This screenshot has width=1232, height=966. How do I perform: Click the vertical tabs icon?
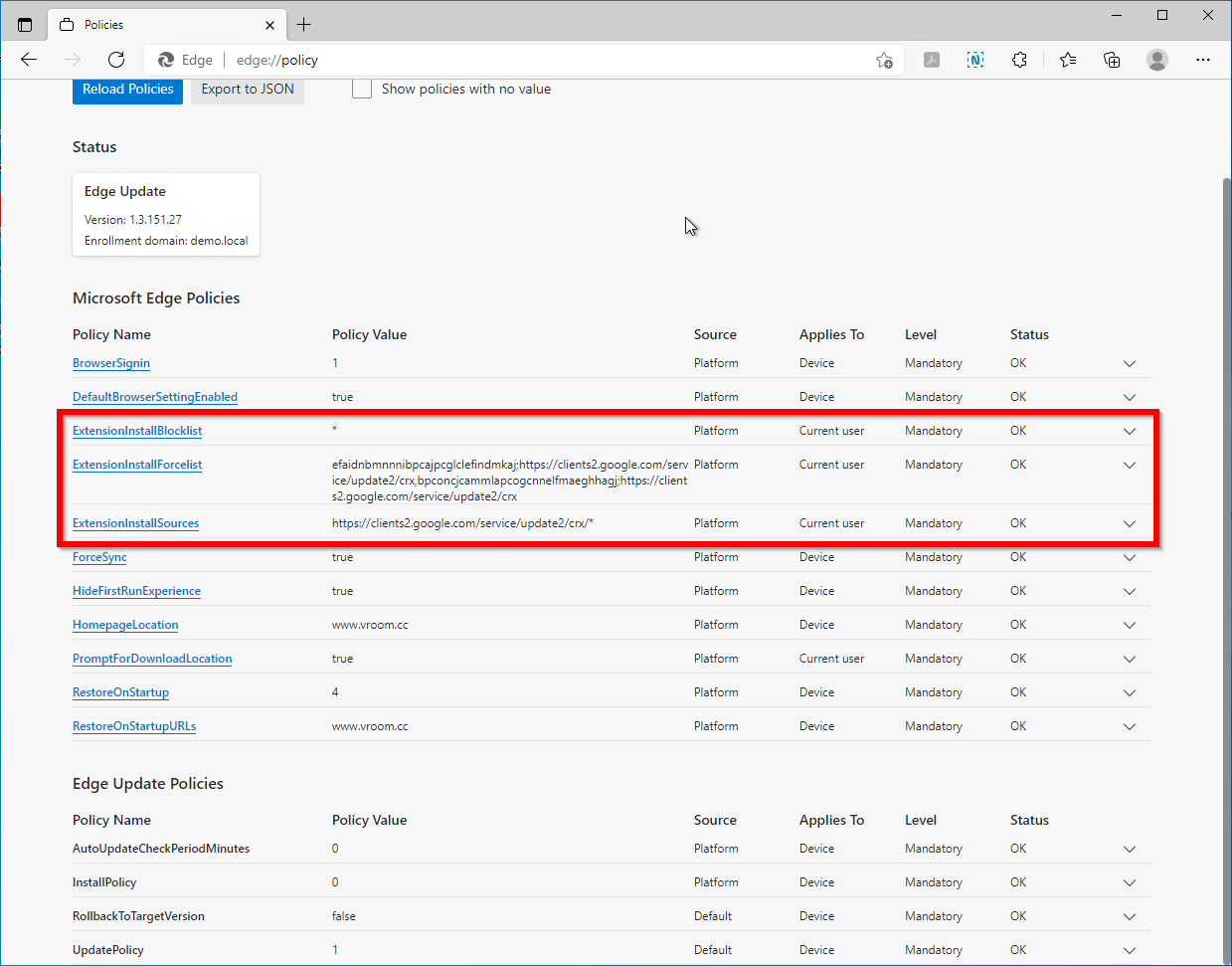25,25
